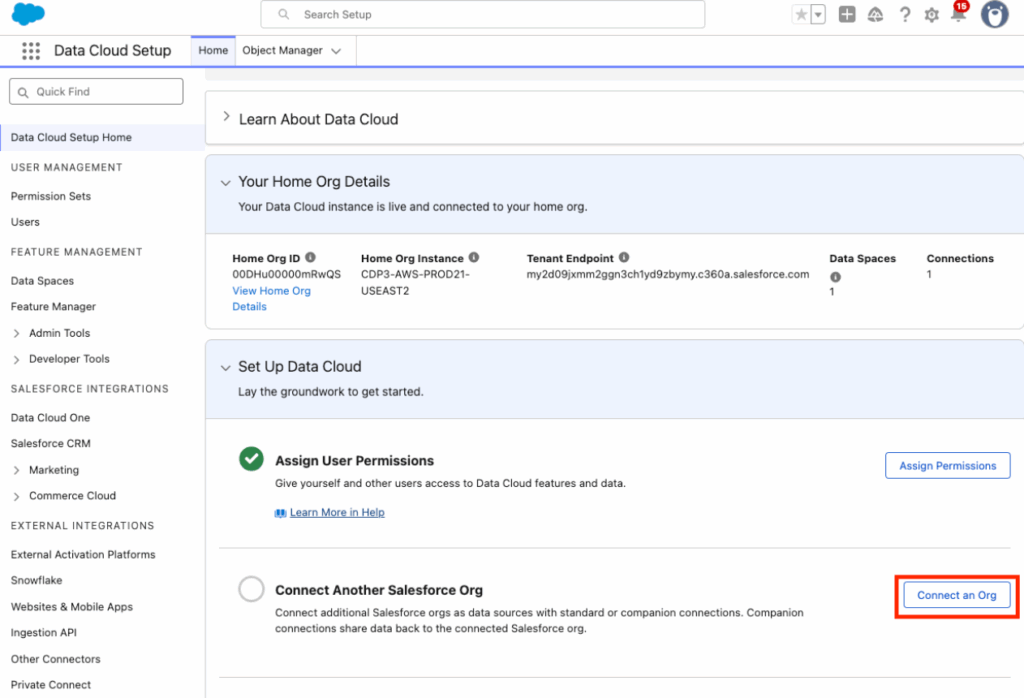Open Salesforce Help question mark icon
1024x698 pixels.
[x=905, y=15]
